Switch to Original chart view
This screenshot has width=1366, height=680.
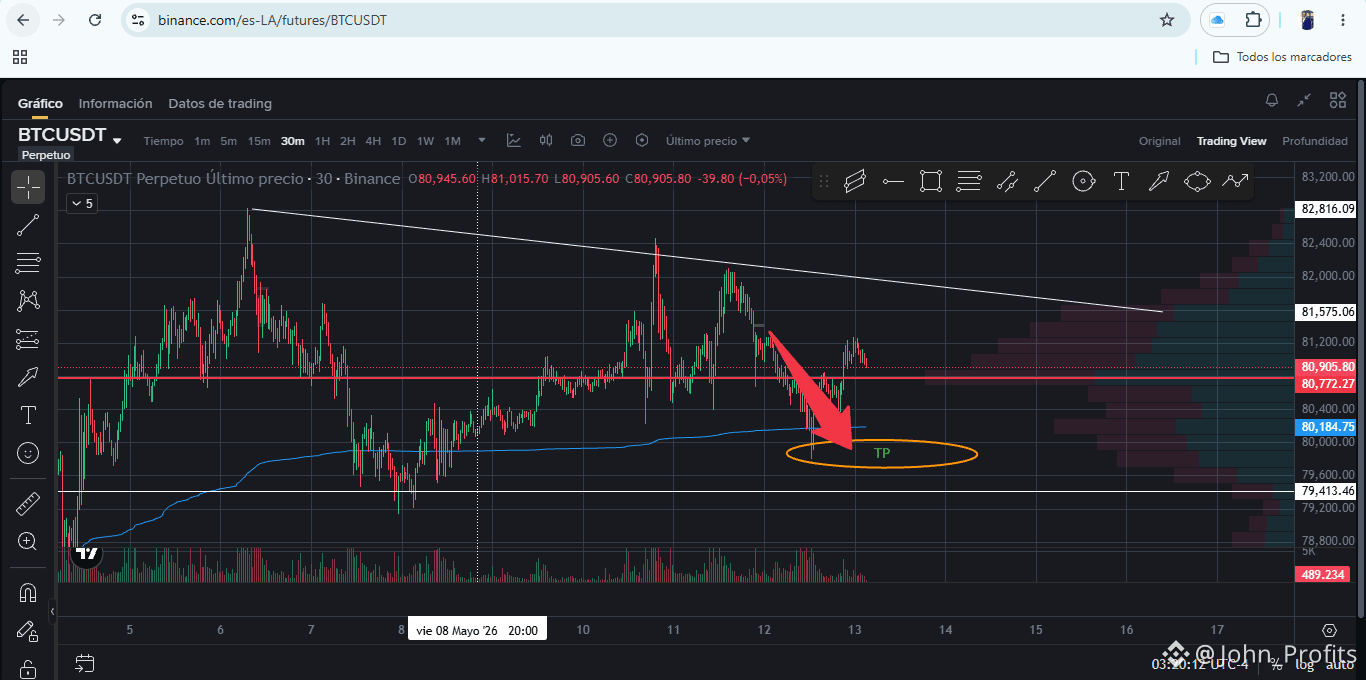pyautogui.click(x=1160, y=141)
